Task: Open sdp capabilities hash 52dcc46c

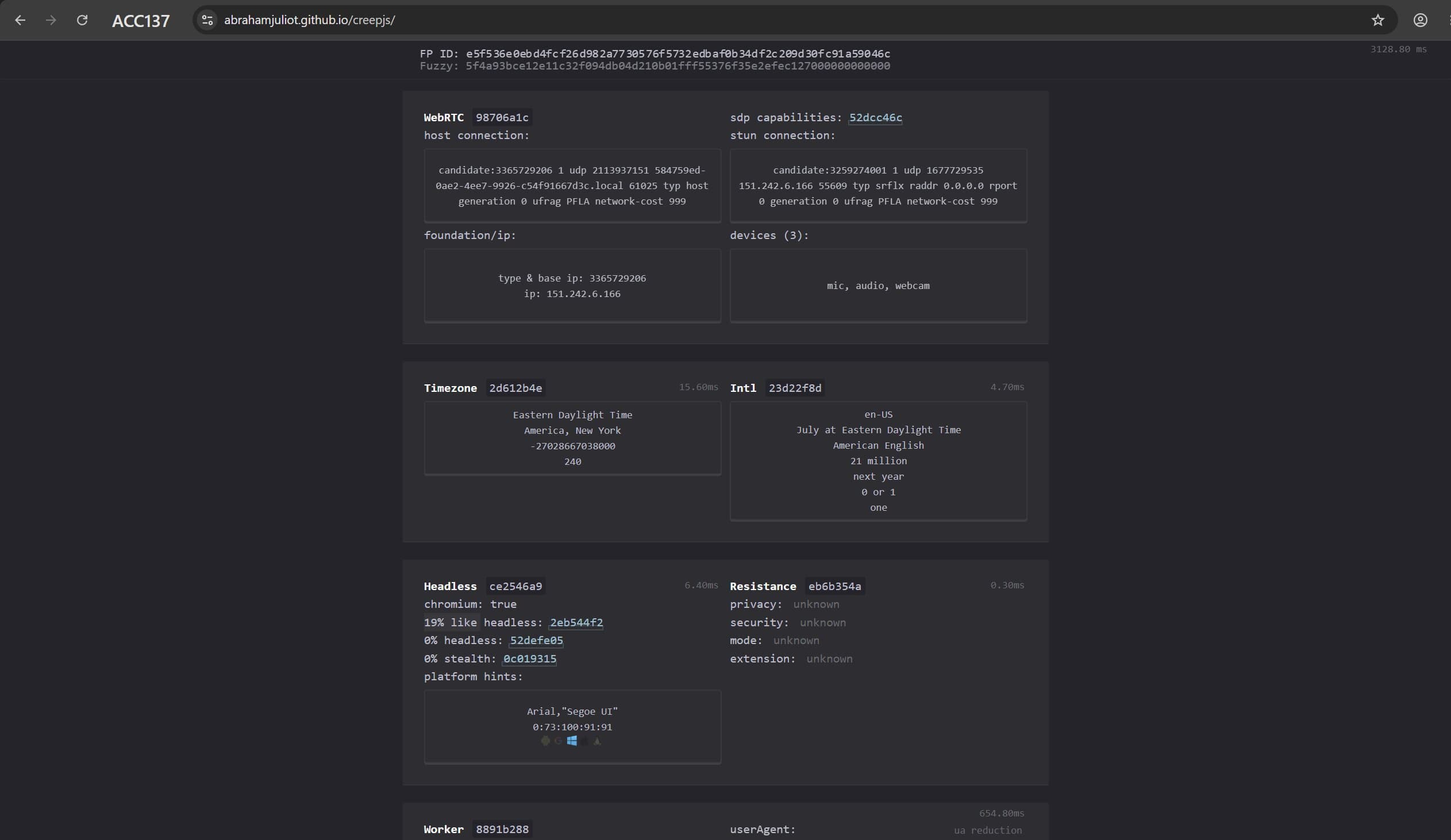Action: coord(875,117)
